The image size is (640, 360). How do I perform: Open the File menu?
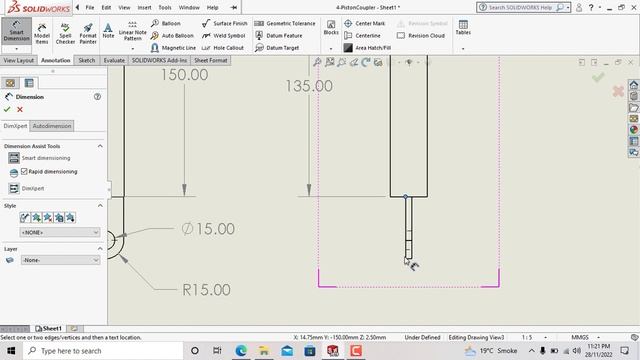click(90, 7)
